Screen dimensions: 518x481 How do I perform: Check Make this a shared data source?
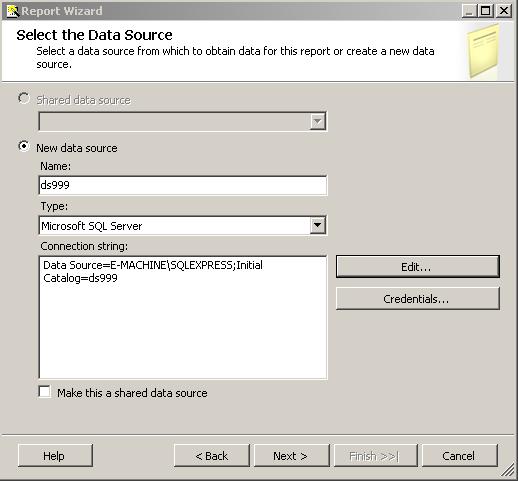tap(44, 392)
